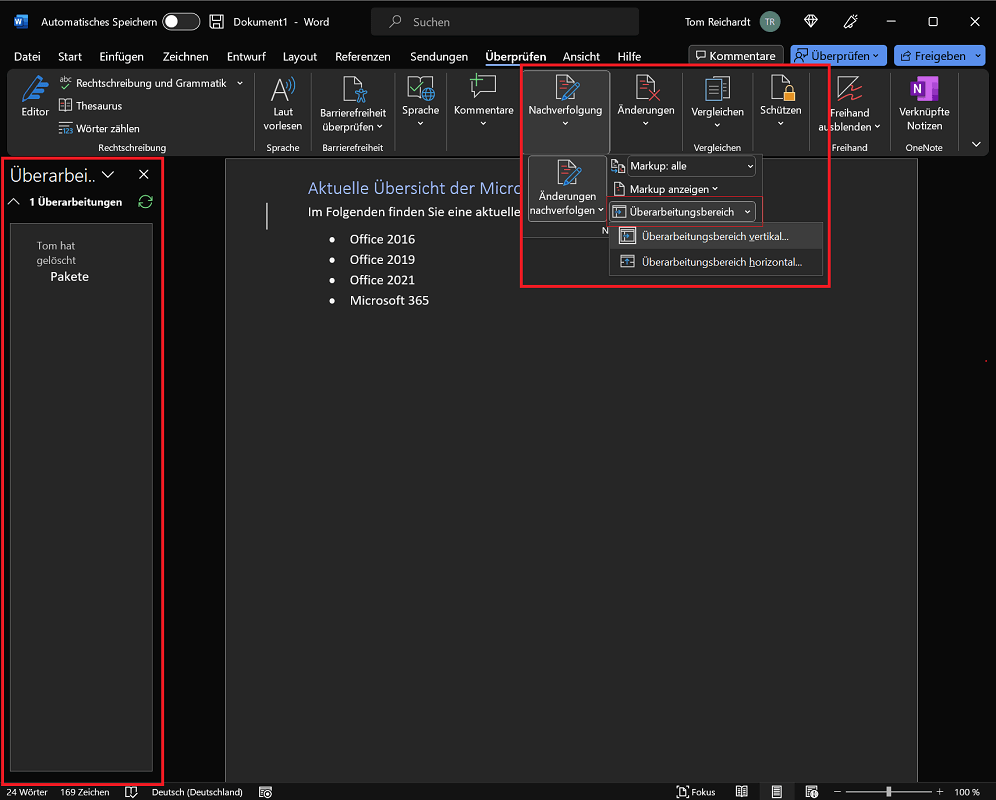Collapse the ribbon with chevron arrow
This screenshot has width=996, height=800.
pyautogui.click(x=976, y=145)
